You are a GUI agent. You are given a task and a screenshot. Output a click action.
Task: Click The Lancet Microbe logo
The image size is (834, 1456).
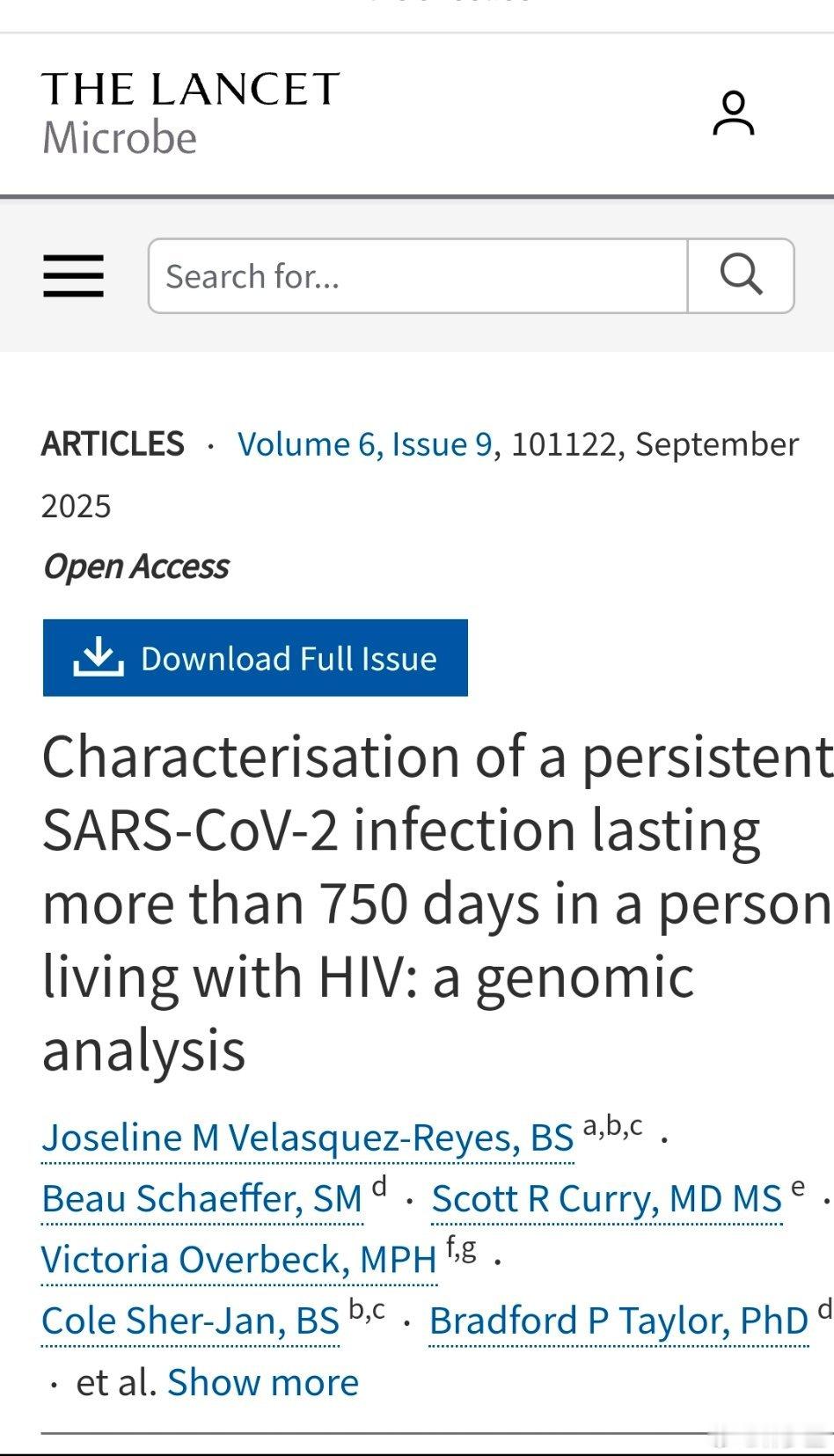click(x=191, y=113)
